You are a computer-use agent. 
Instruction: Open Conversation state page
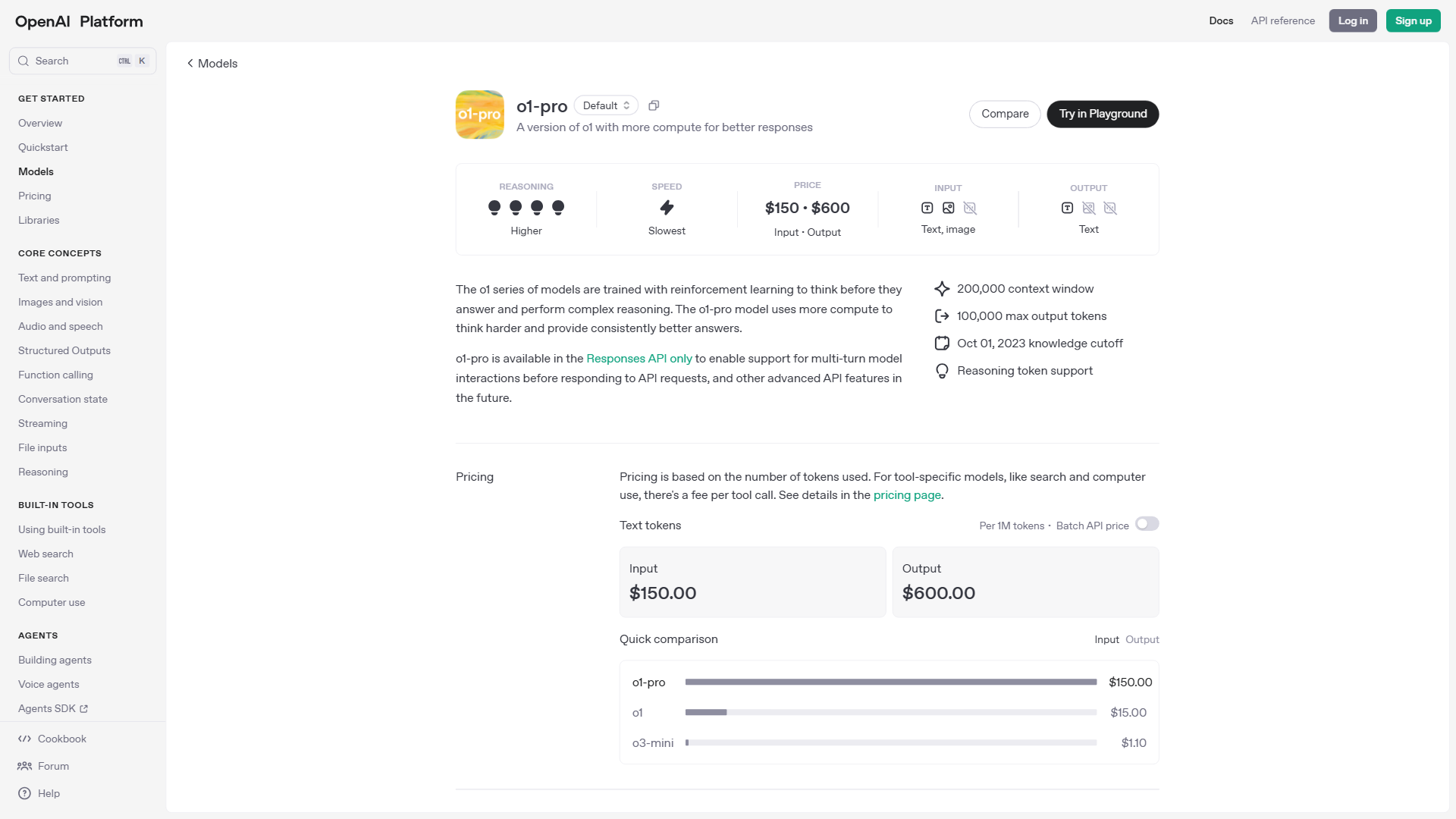pos(63,399)
